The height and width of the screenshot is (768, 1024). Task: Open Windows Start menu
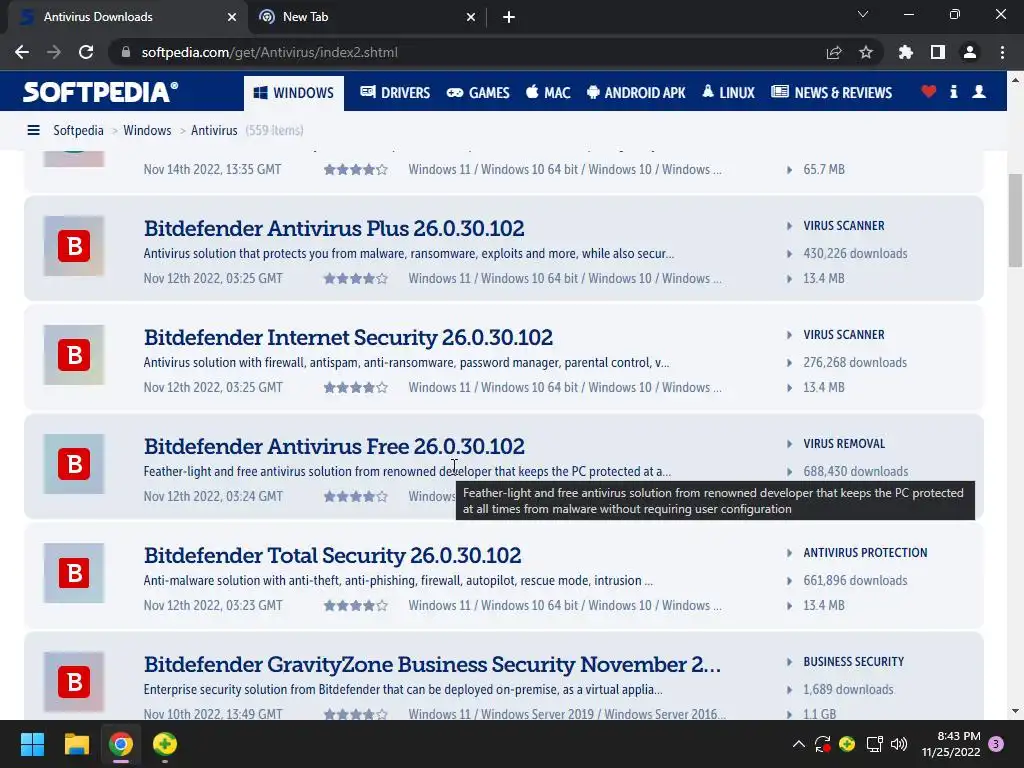(x=32, y=744)
